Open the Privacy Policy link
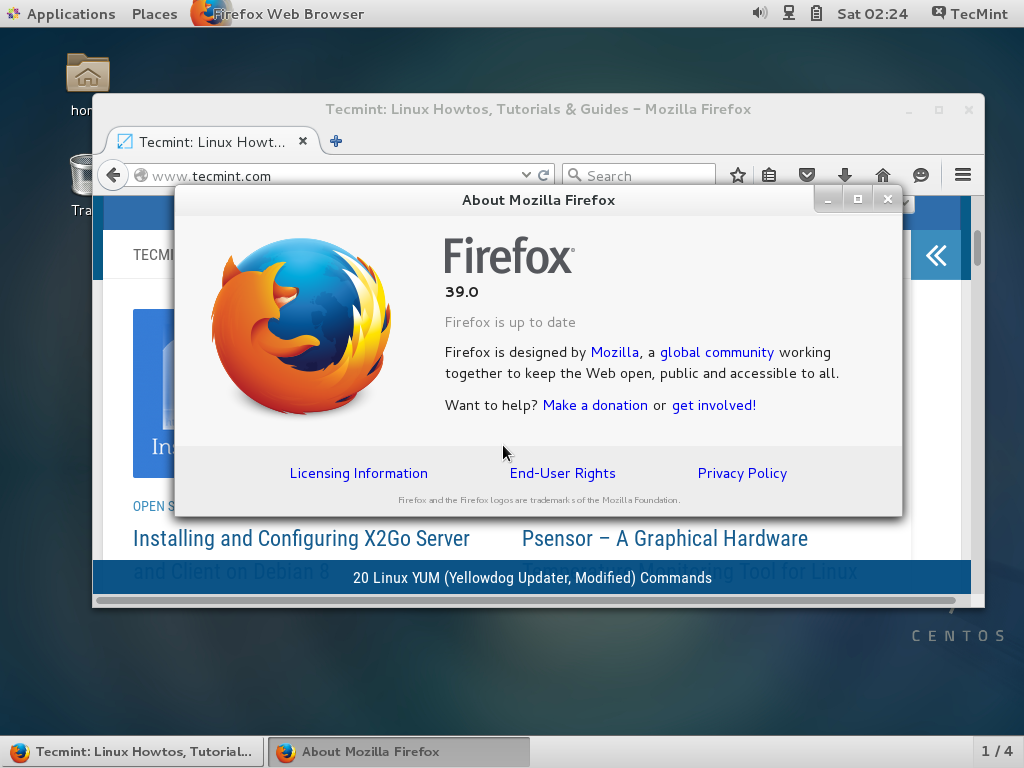This screenshot has width=1024, height=768. pos(742,473)
